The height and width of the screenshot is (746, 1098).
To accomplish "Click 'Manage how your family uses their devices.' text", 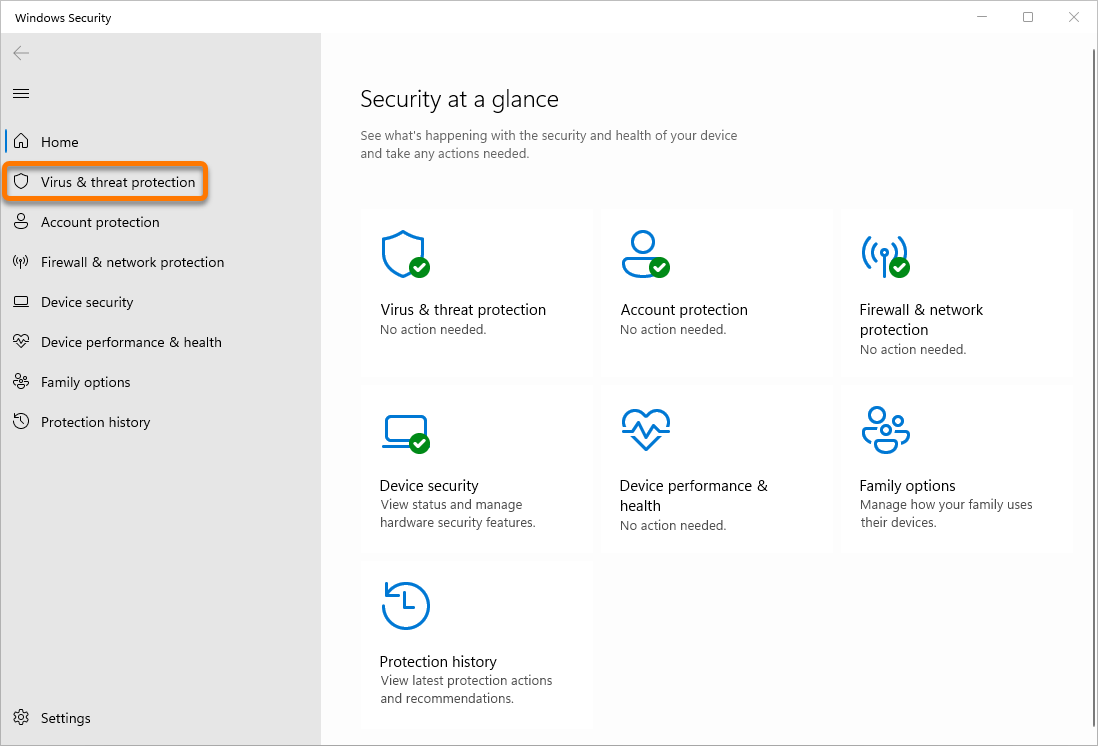I will [946, 513].
